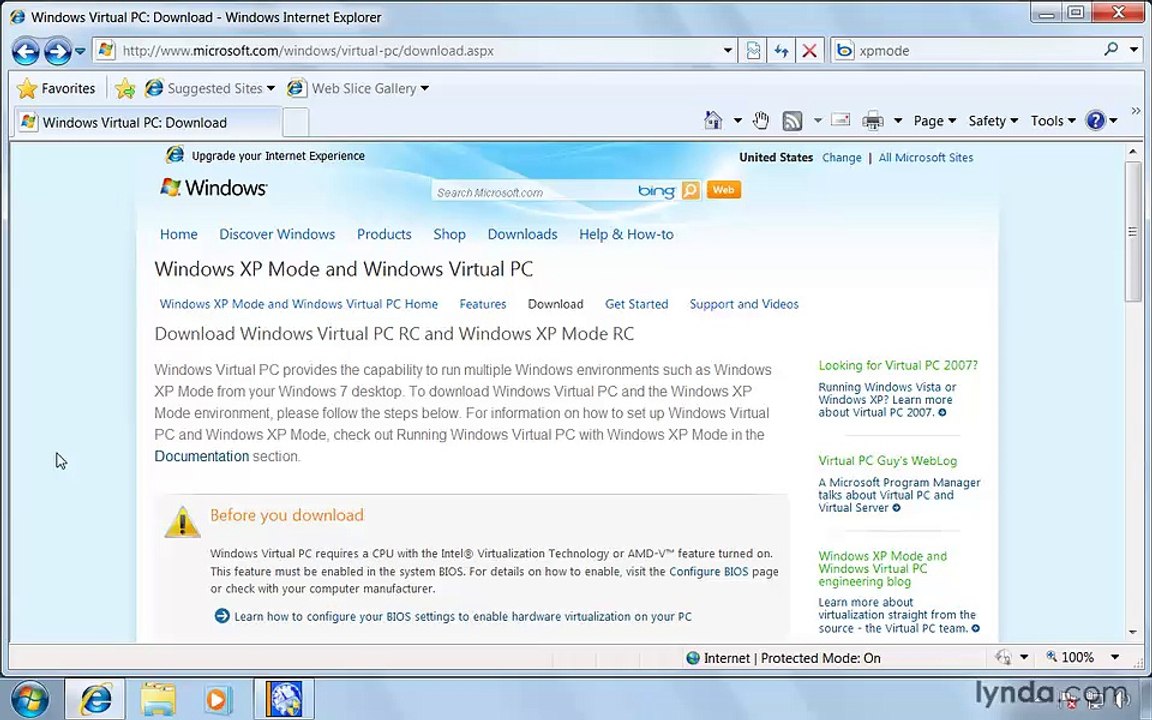1152x720 pixels.
Task: Open the Page menu
Action: pyautogui.click(x=935, y=121)
